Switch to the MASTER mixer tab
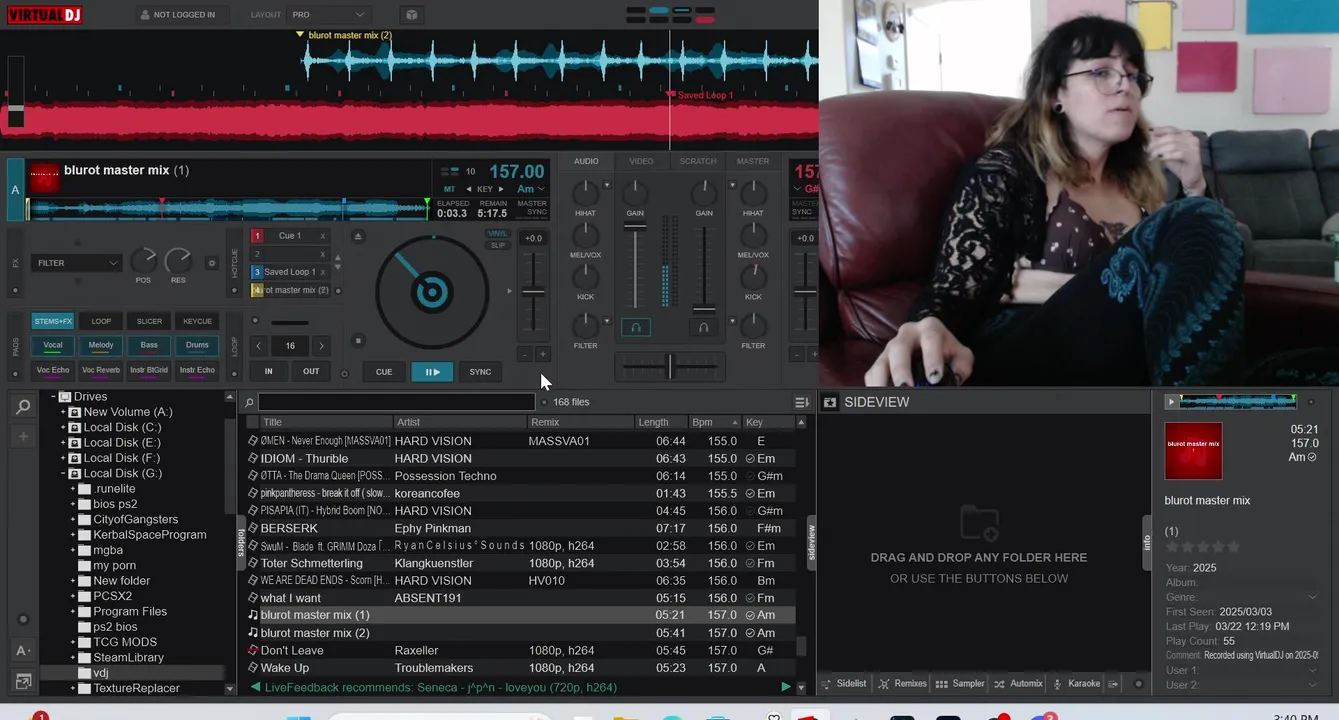1339x720 pixels. pyautogui.click(x=753, y=161)
